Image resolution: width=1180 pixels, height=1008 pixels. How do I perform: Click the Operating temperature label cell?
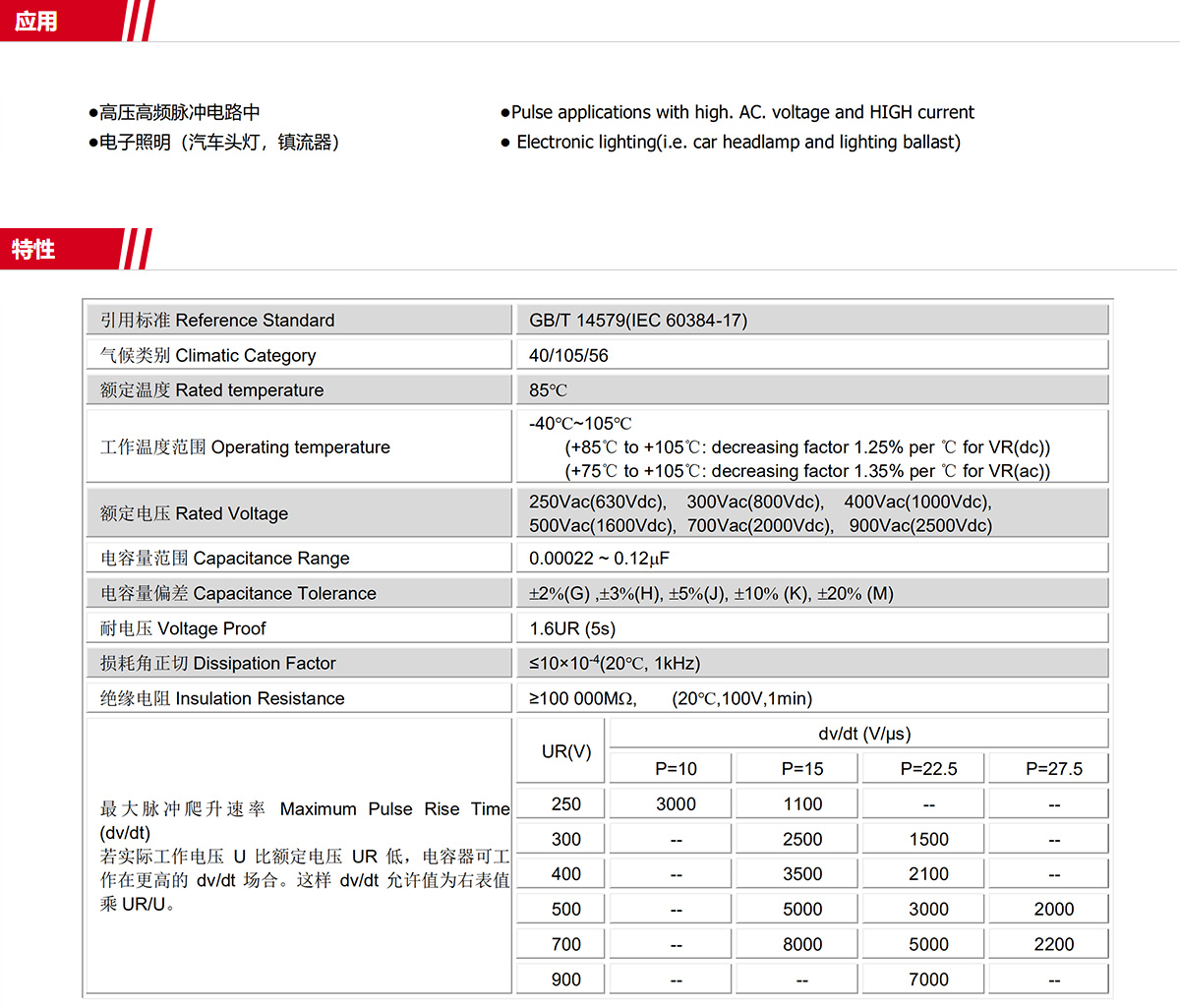pos(299,446)
